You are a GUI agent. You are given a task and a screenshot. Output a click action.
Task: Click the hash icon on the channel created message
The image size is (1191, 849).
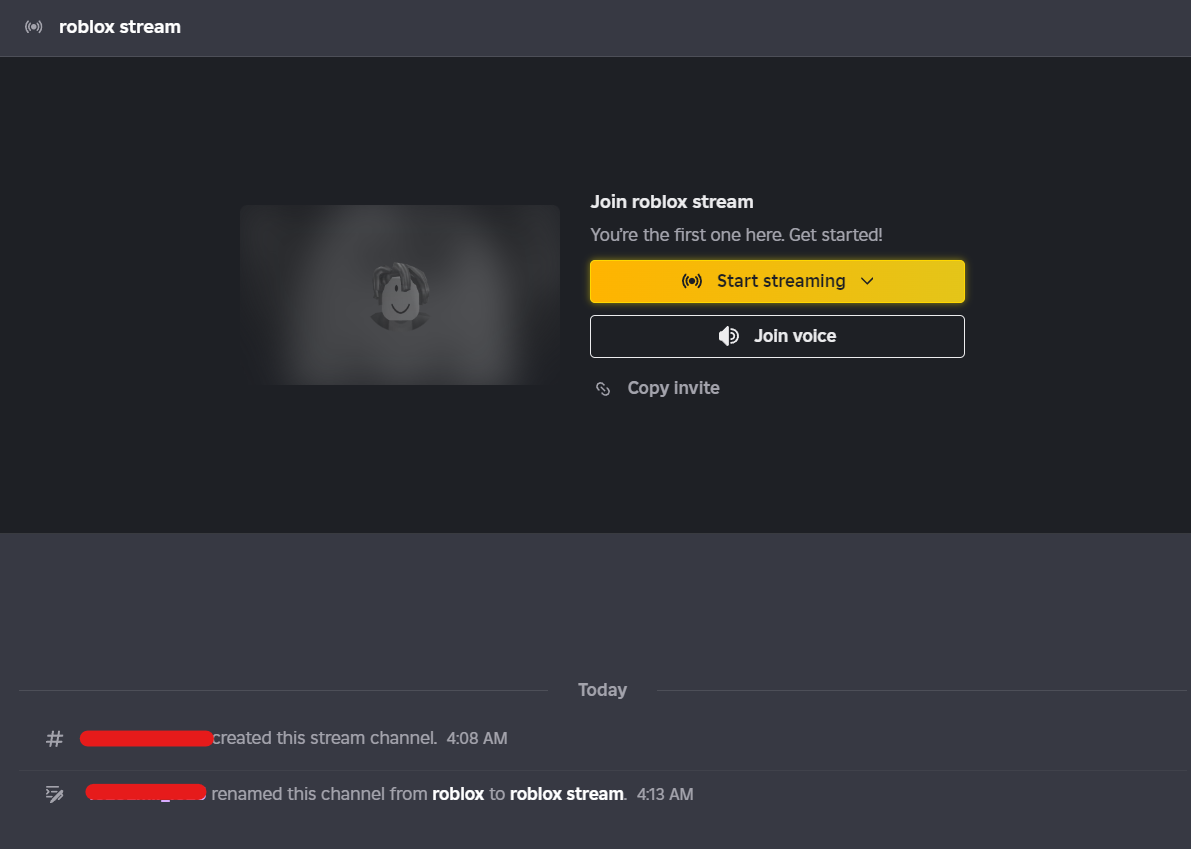(55, 739)
